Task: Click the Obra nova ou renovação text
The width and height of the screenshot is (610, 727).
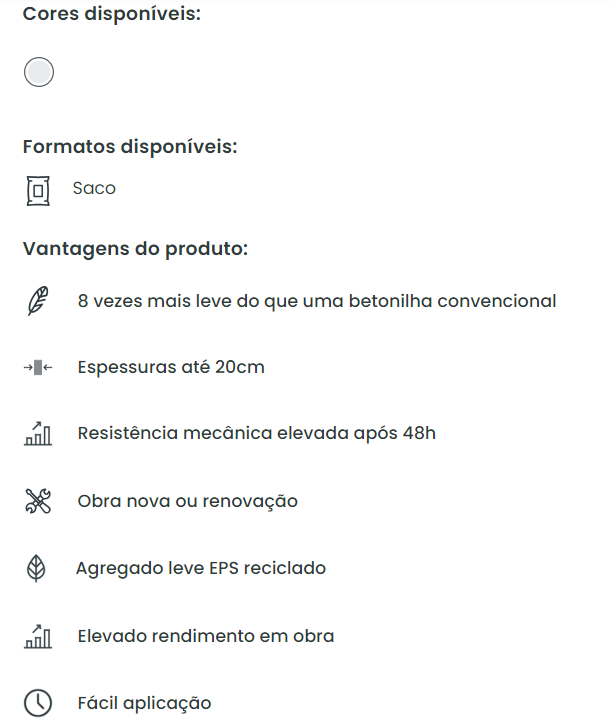Action: (187, 501)
